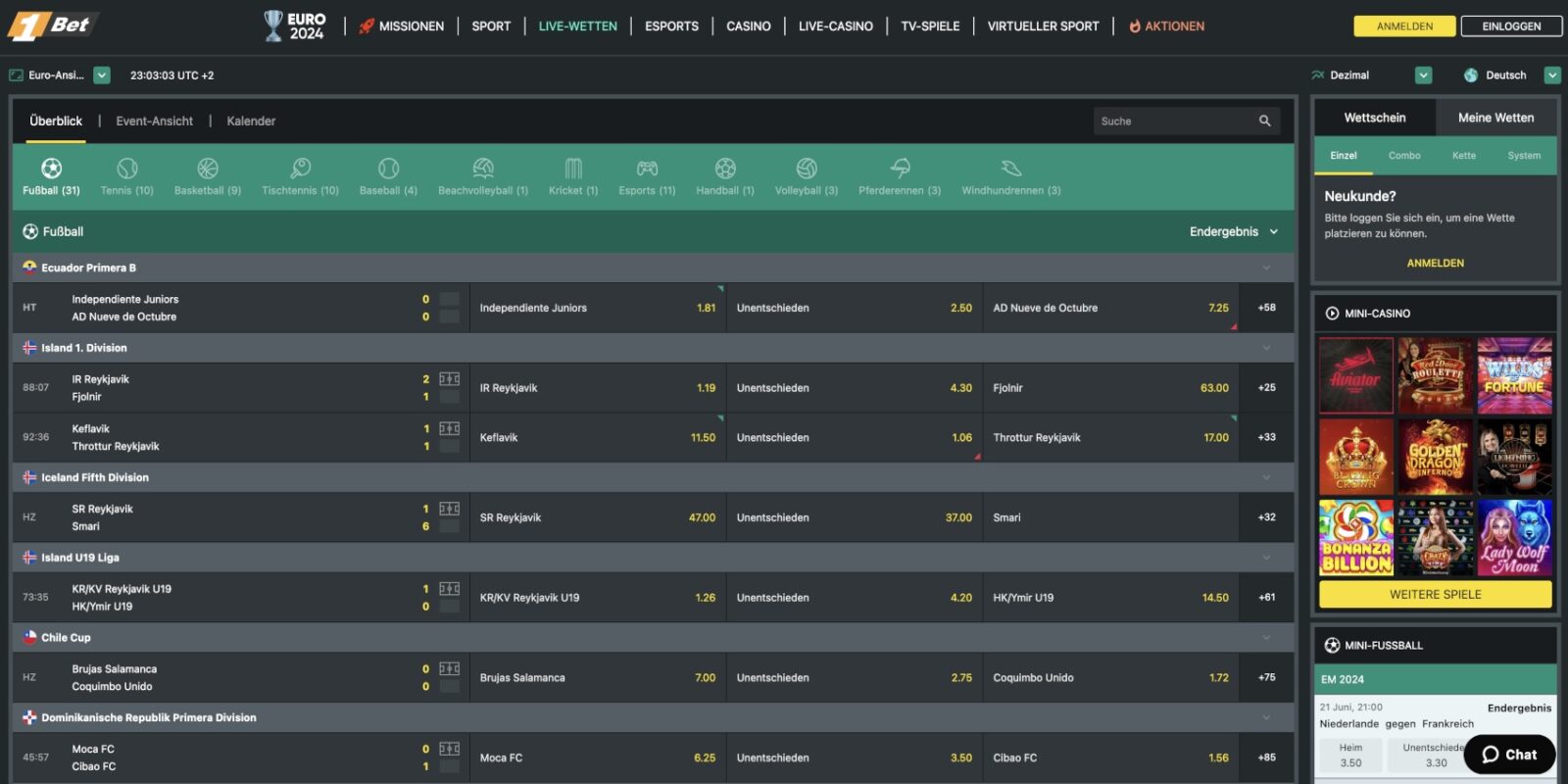The height and width of the screenshot is (784, 1568).
Task: Open the Lady Wolf Moon game
Action: click(x=1515, y=537)
